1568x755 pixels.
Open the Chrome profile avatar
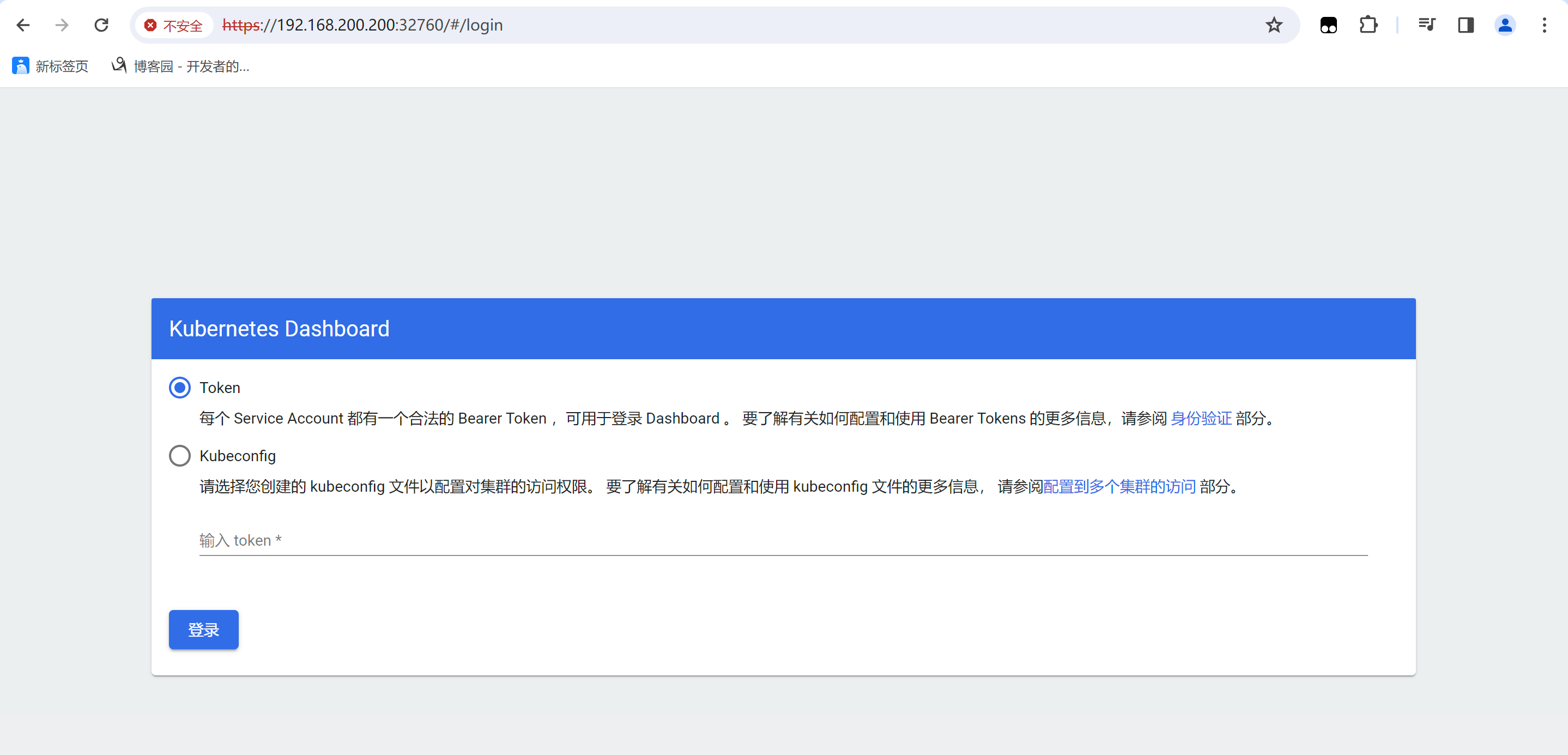pyautogui.click(x=1505, y=25)
